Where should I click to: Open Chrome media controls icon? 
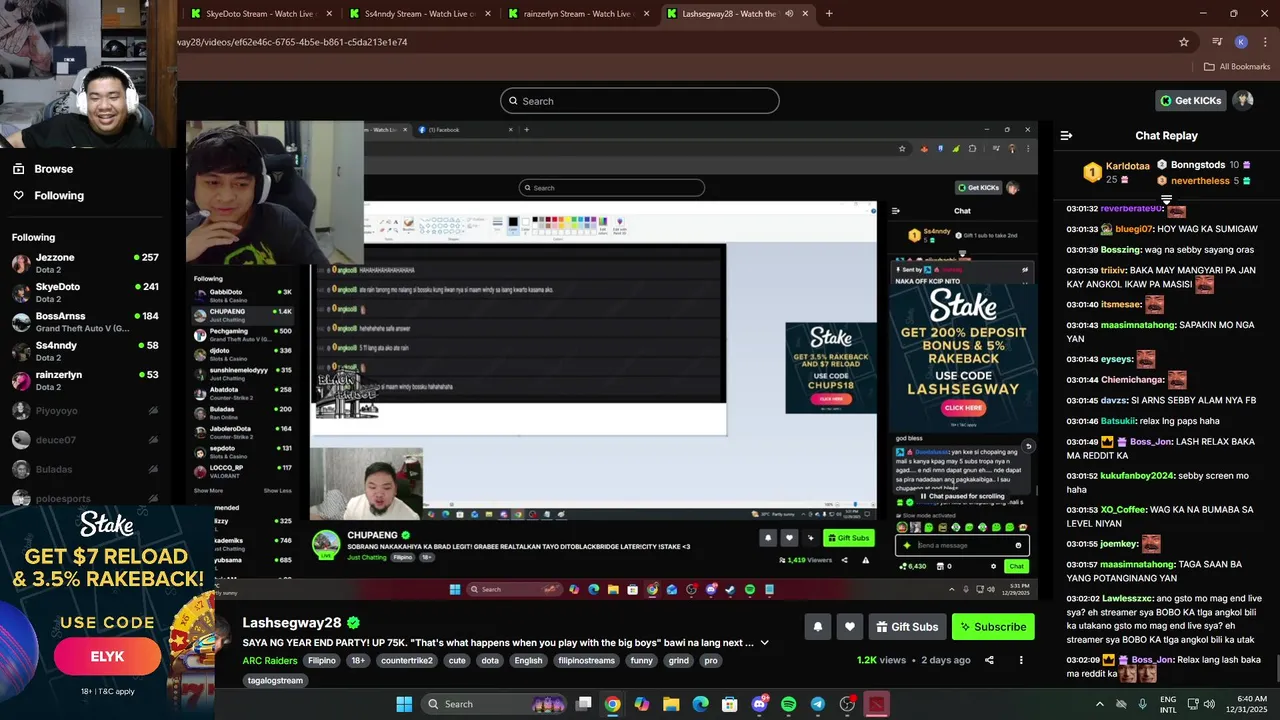tap(1217, 42)
